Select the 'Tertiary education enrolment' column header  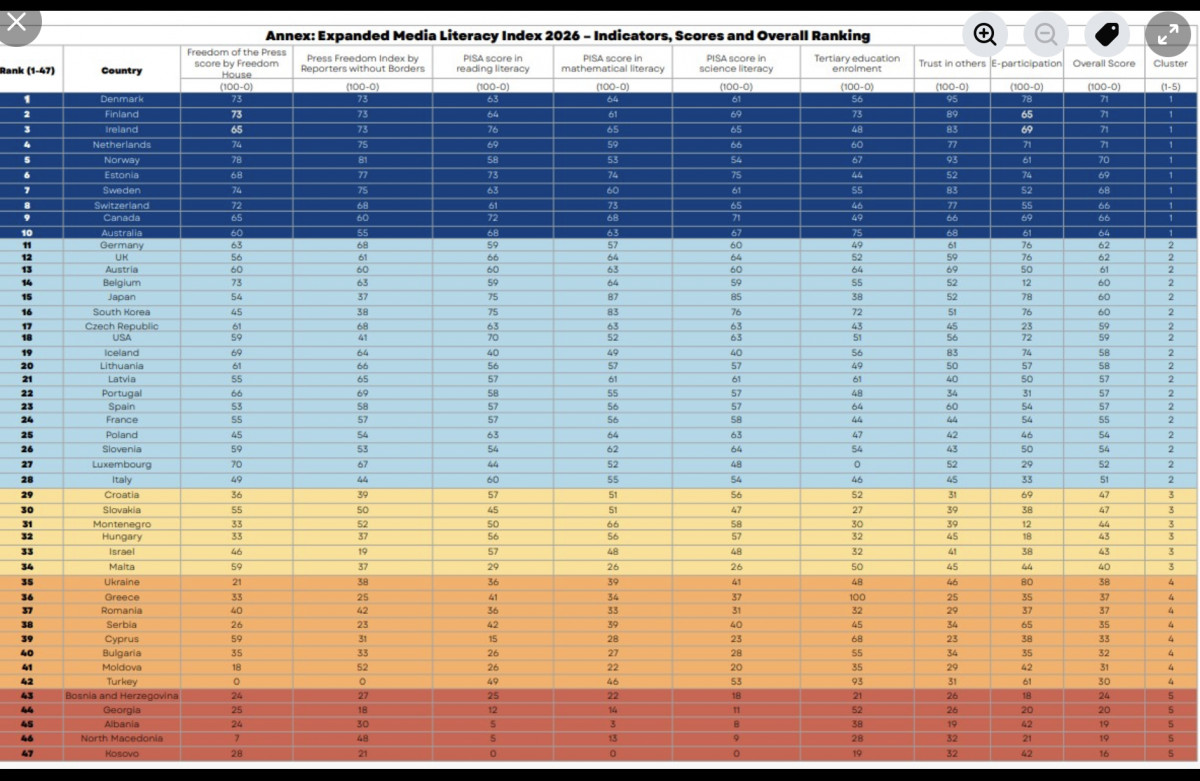point(856,63)
